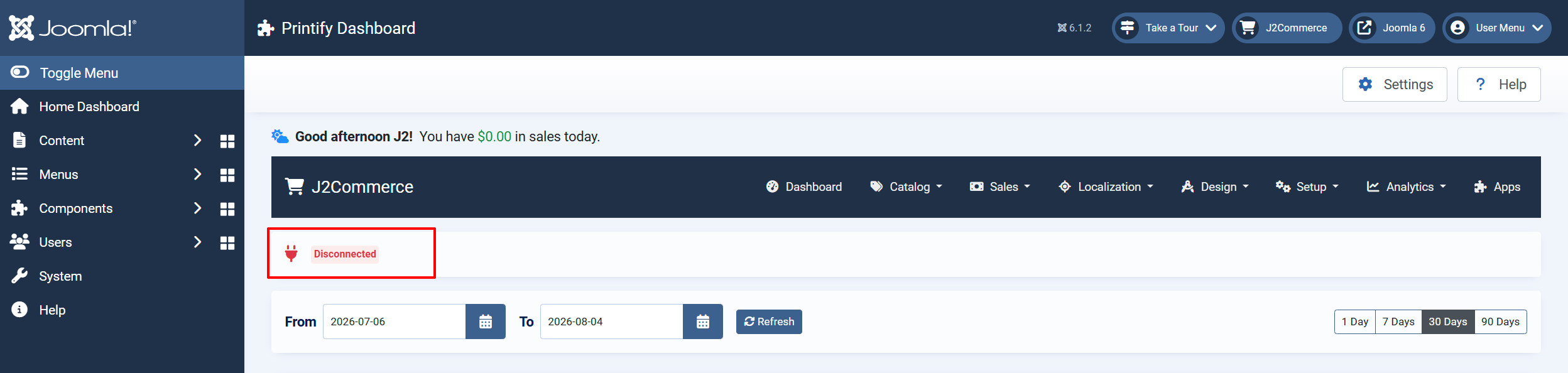Click the Content document icon
This screenshot has width=1568, height=373.
19,140
